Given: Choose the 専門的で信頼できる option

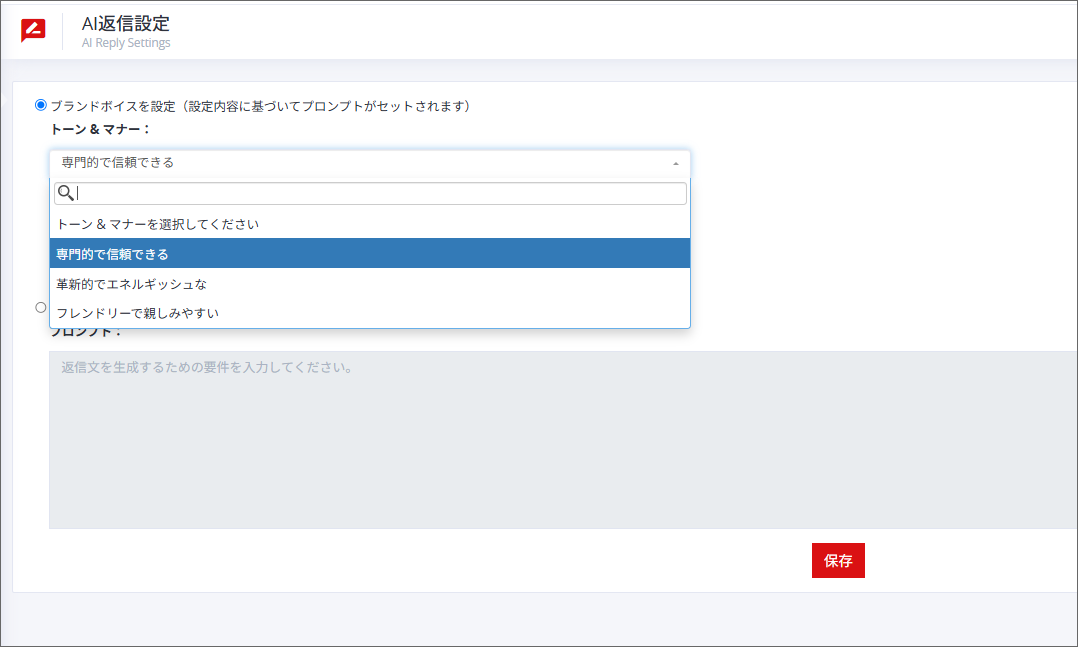Looking at the screenshot, I should click(370, 254).
